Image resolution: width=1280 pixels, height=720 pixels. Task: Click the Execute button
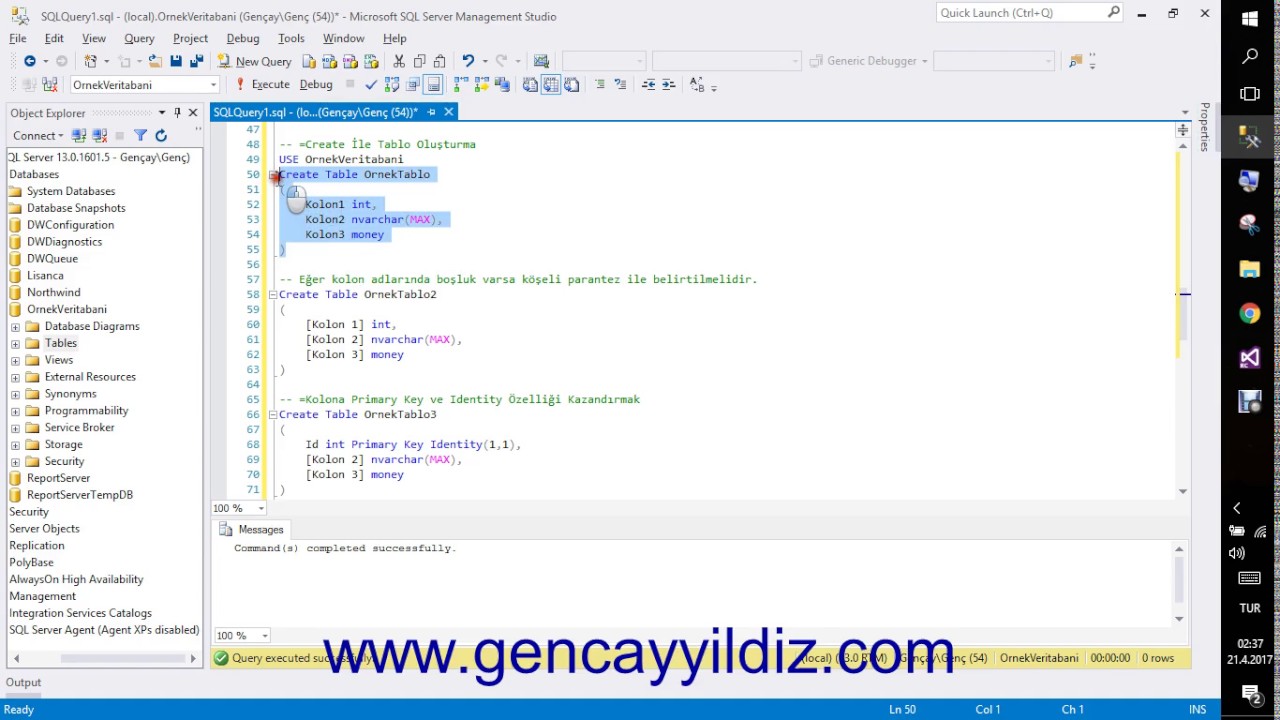(263, 85)
